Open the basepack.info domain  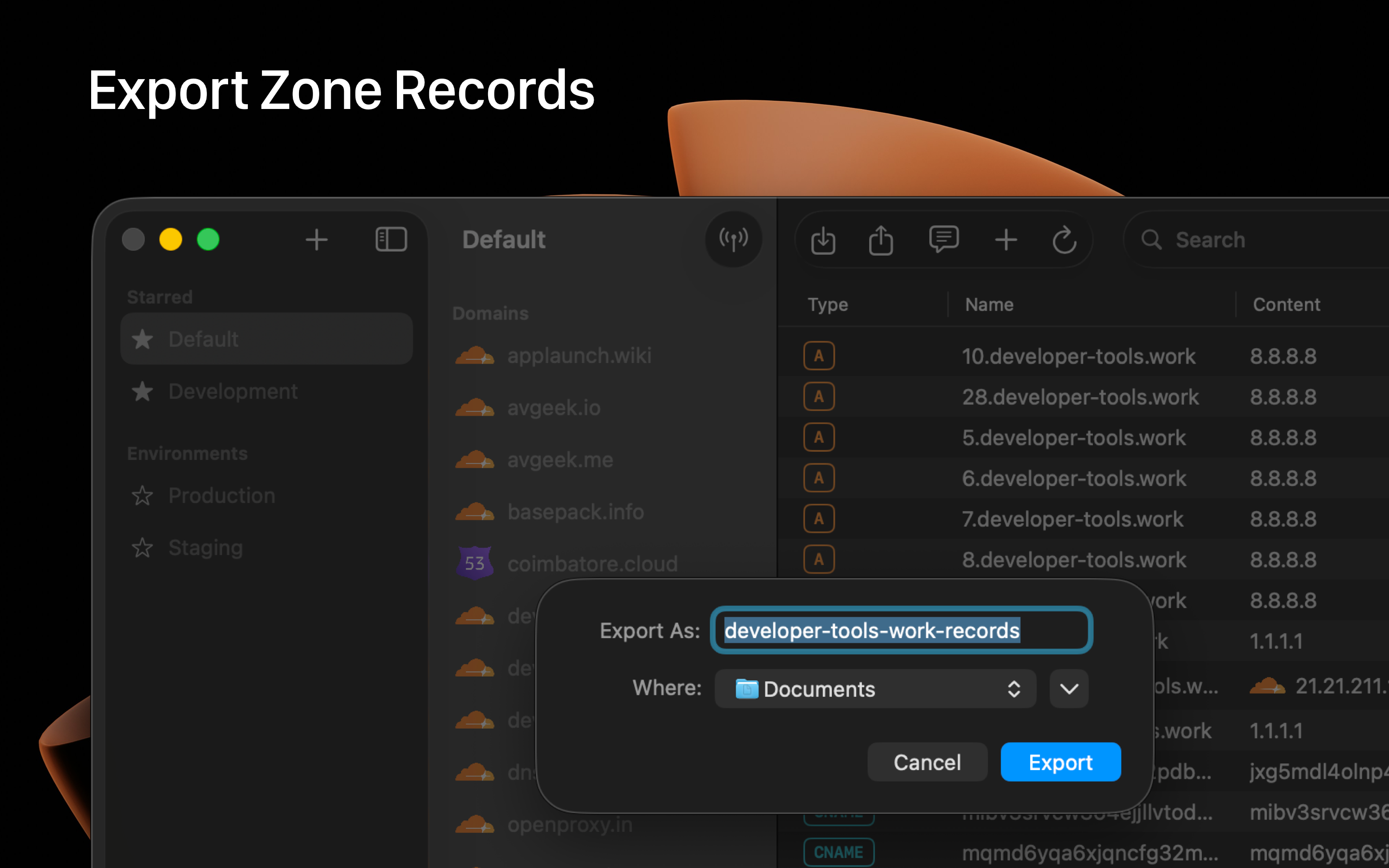click(576, 512)
